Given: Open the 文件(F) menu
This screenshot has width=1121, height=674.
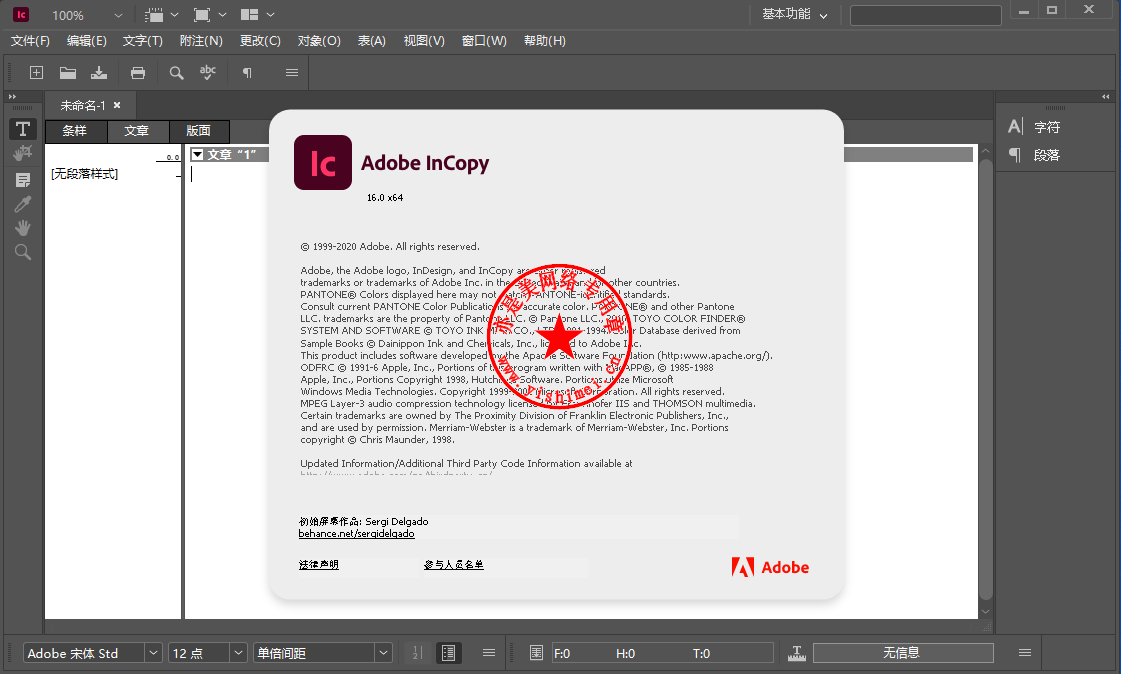Looking at the screenshot, I should click(30, 41).
